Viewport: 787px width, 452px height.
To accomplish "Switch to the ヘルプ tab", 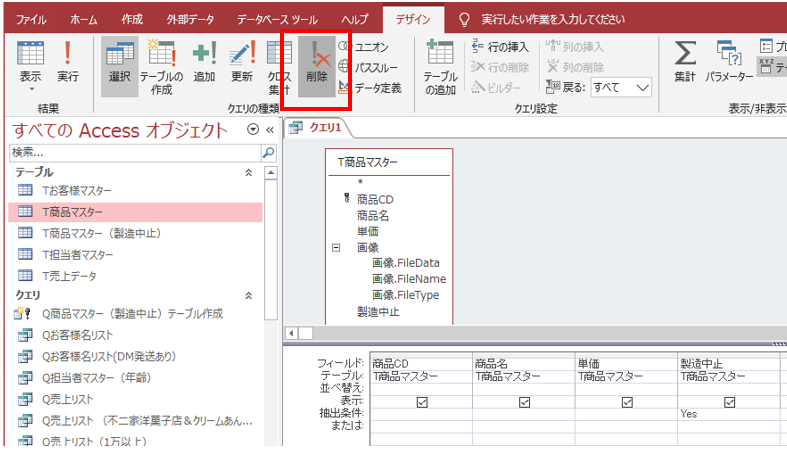I will (x=355, y=20).
